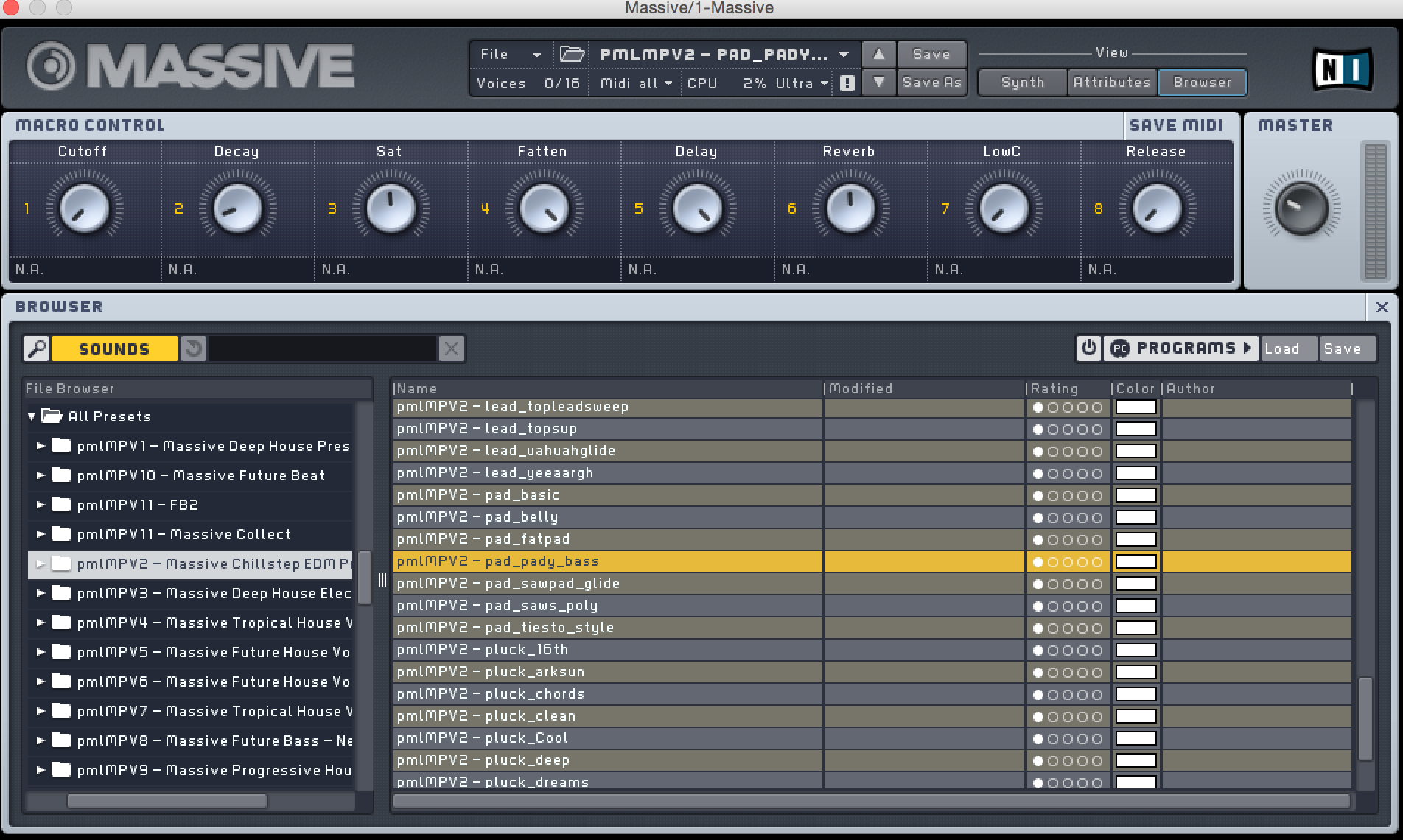Toggle the Programs power button
Viewport: 1403px width, 840px height.
(1088, 348)
